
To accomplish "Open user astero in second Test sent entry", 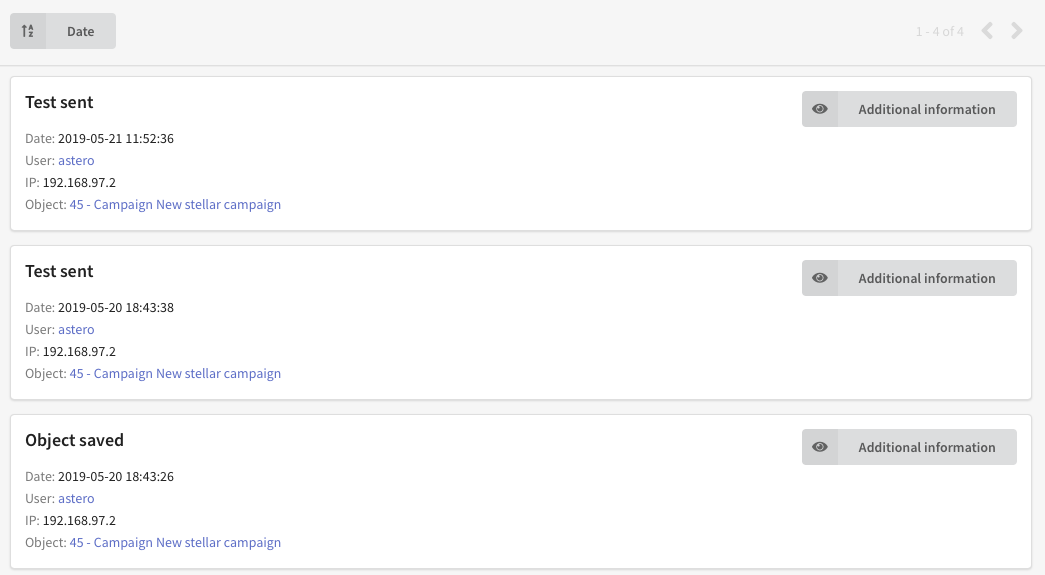I will coord(76,330).
